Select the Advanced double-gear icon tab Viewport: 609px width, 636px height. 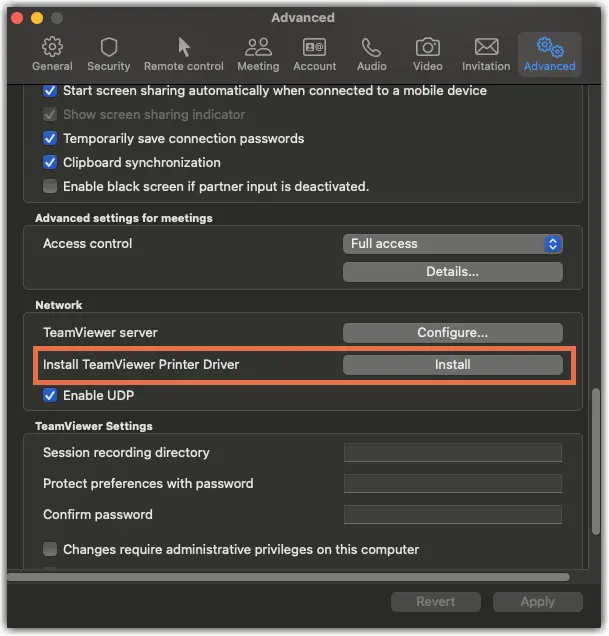pos(550,54)
